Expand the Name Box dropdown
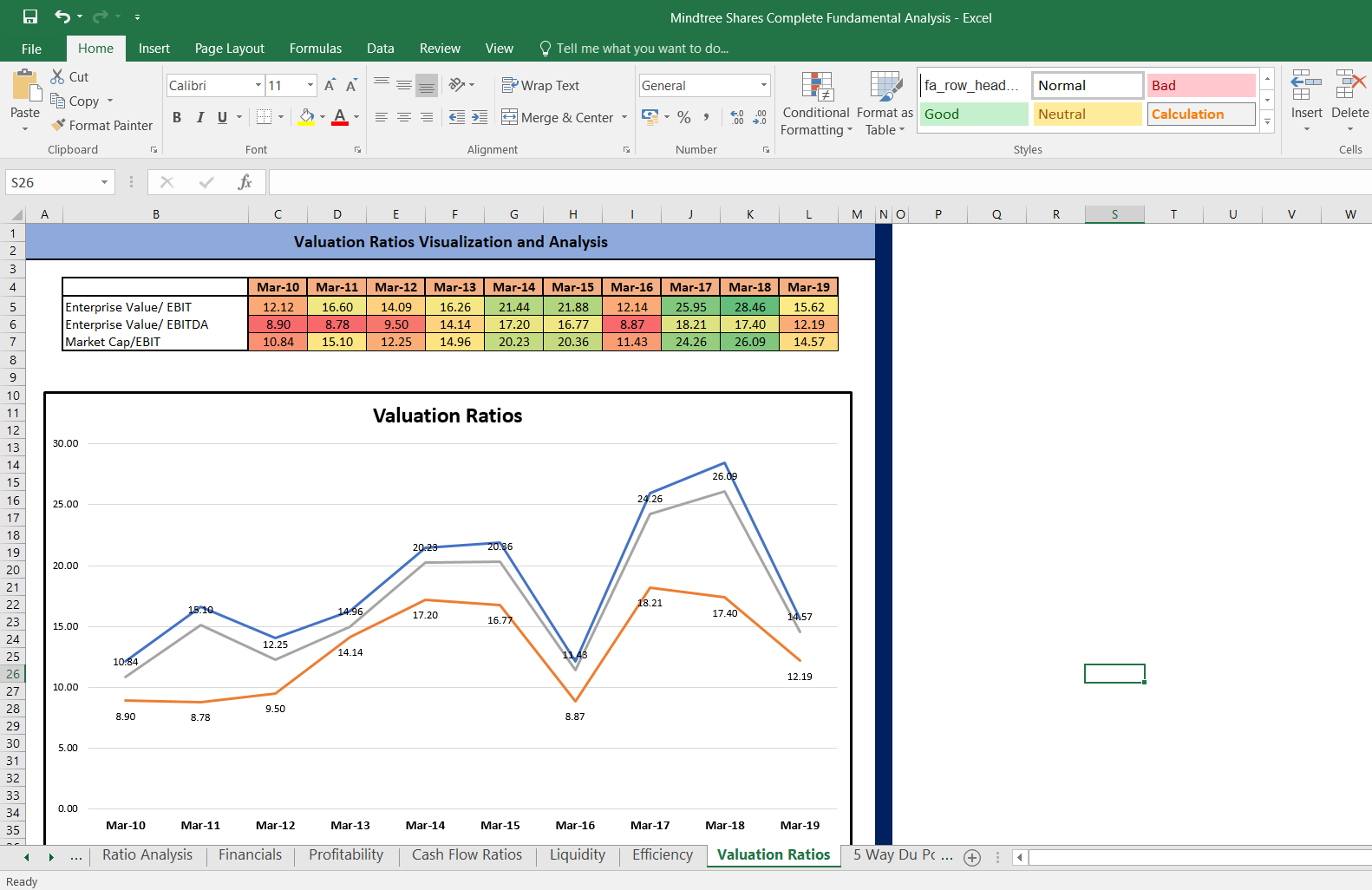 [104, 182]
